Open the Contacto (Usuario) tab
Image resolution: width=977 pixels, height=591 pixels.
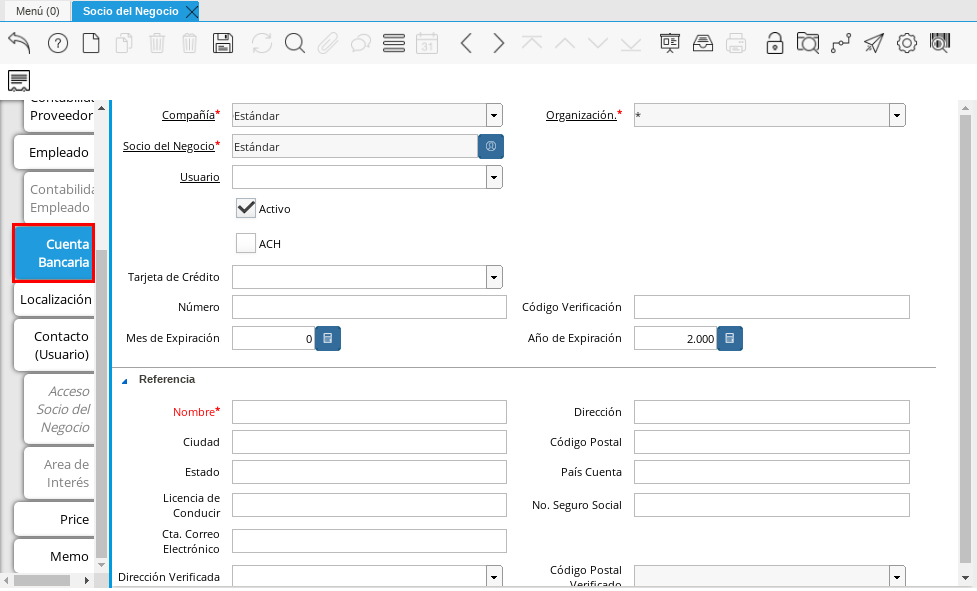click(x=60, y=345)
